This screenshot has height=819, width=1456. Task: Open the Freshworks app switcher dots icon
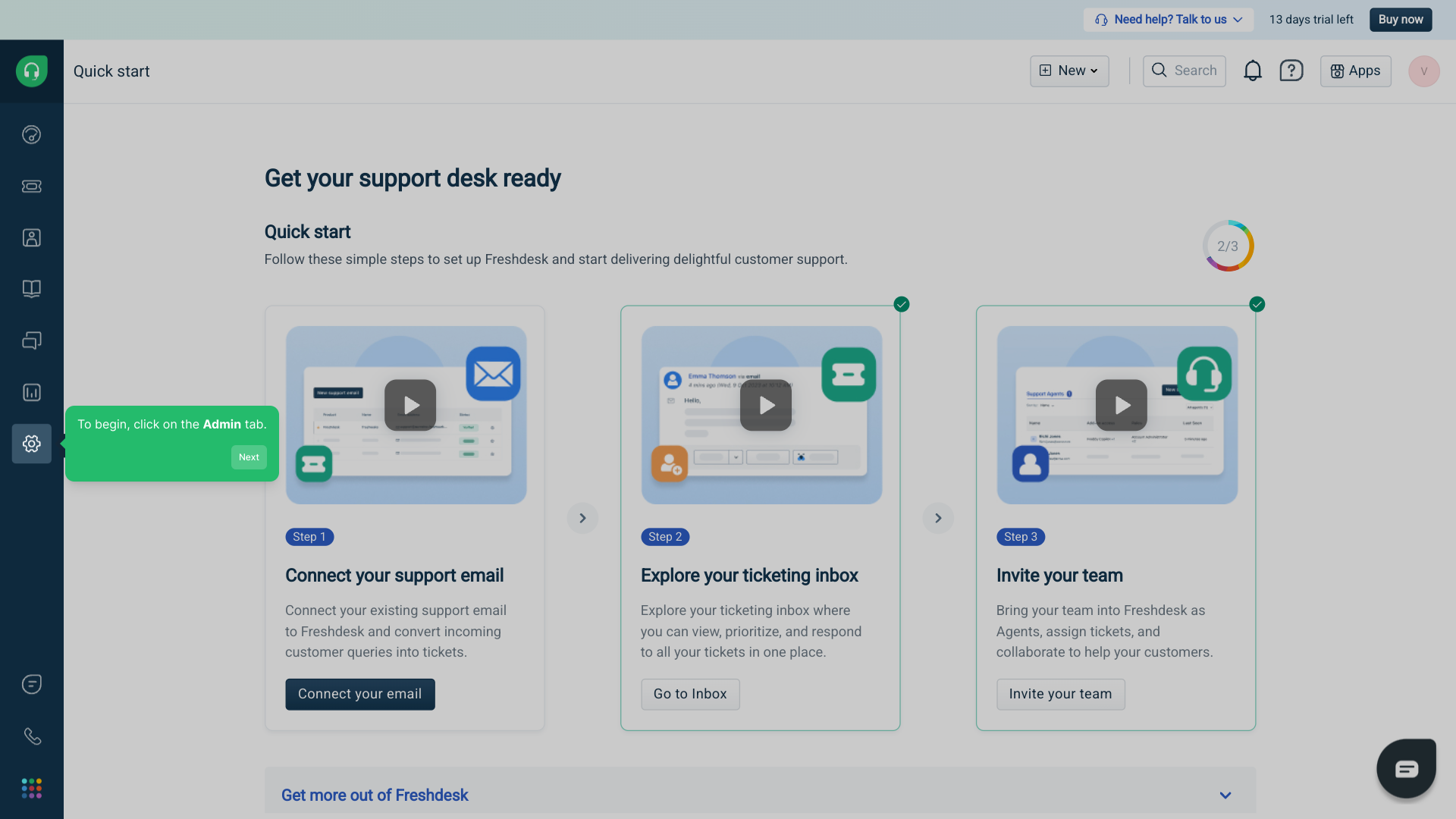(31, 788)
